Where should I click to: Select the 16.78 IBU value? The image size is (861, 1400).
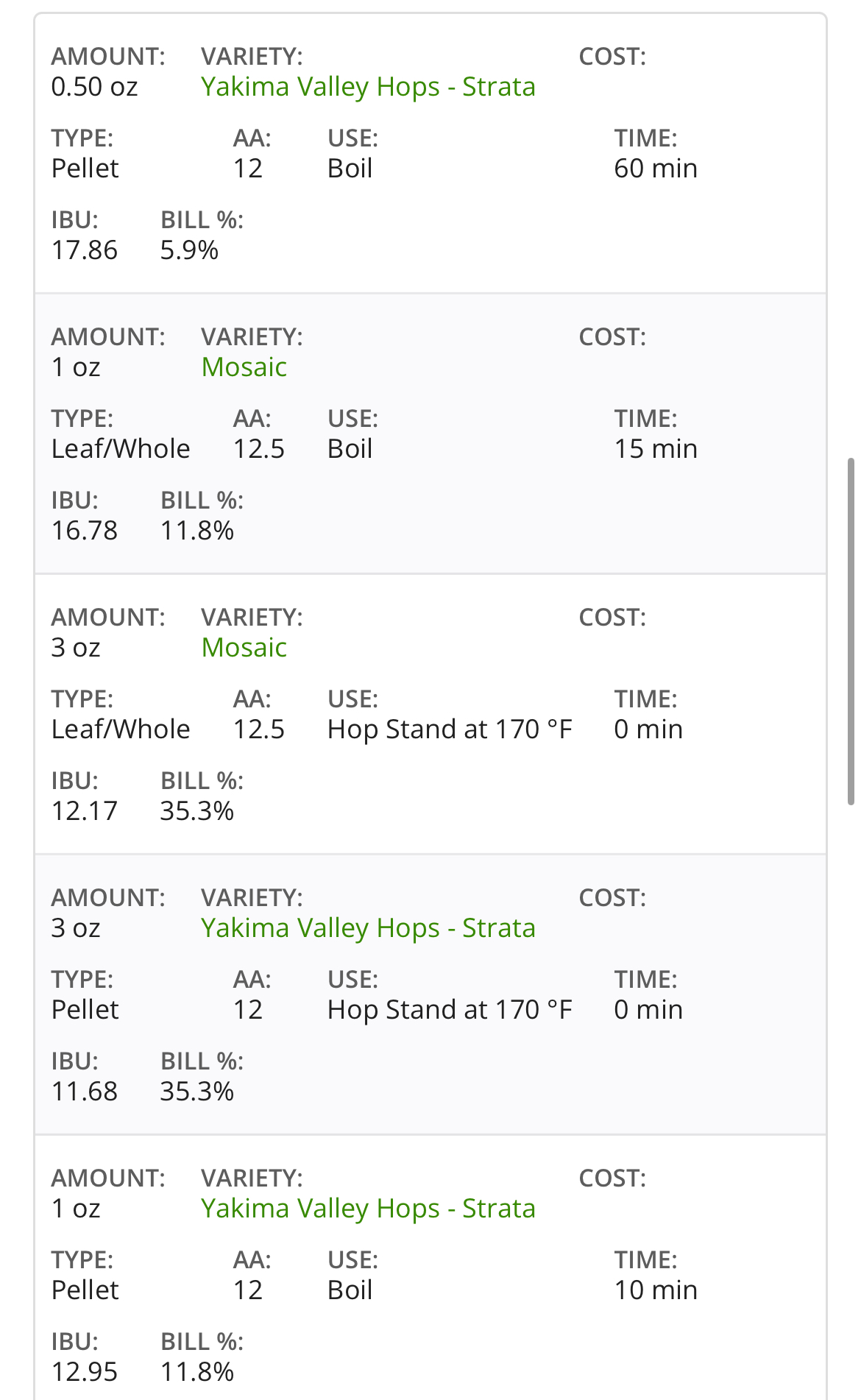coord(85,531)
